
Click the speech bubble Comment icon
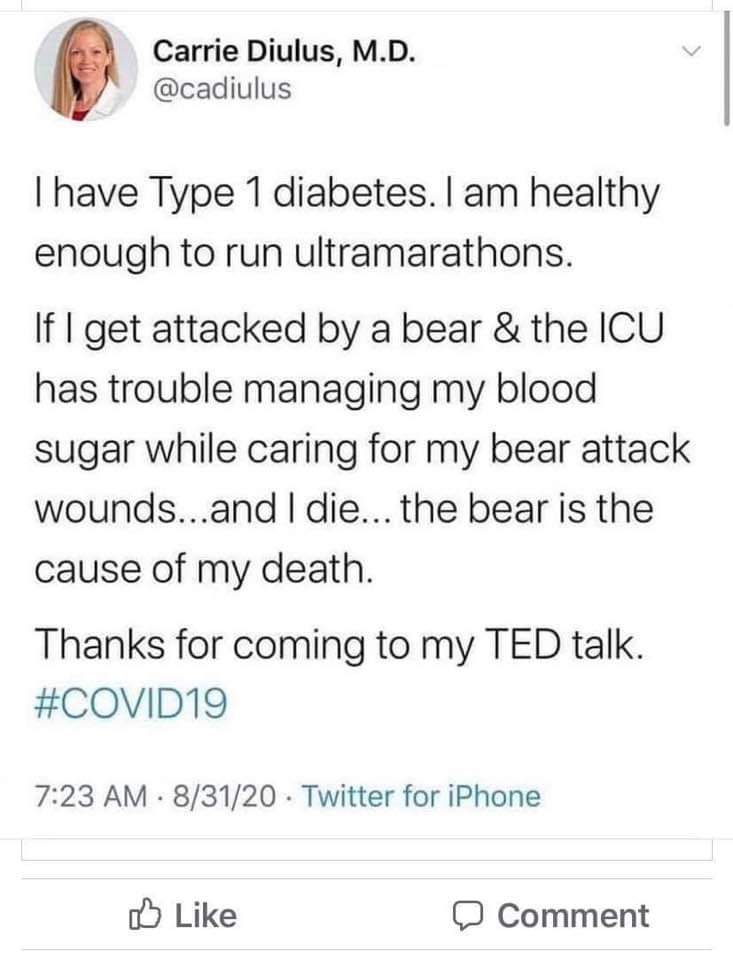click(469, 916)
